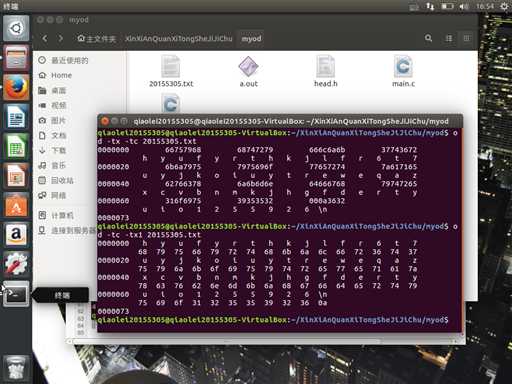Click the terminal window title bar
This screenshot has width=512, height=384.
280,121
